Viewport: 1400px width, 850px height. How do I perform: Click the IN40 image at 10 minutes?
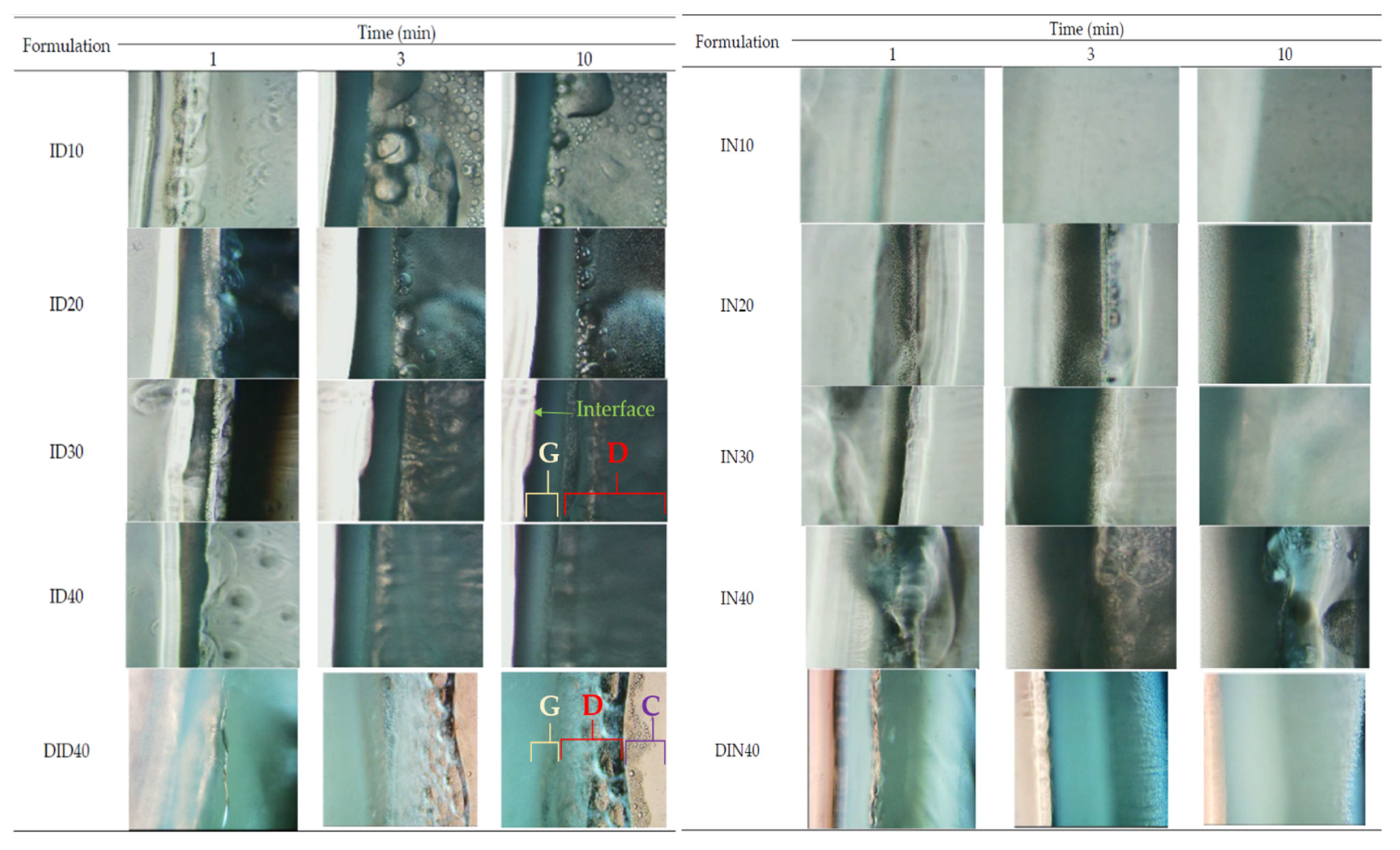tap(1284, 597)
